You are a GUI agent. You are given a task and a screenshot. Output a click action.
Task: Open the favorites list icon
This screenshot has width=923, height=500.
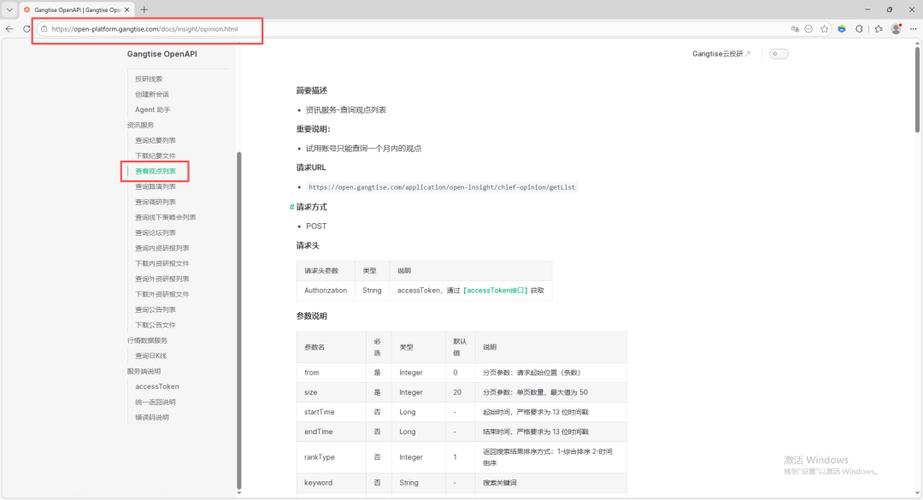879,29
